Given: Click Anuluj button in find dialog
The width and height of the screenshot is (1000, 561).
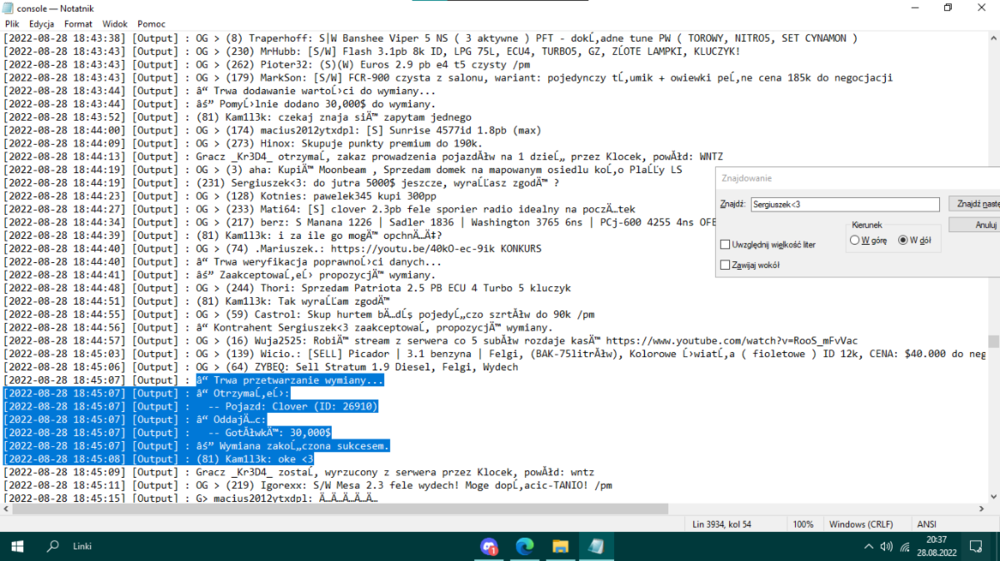Looking at the screenshot, I should 974,224.
